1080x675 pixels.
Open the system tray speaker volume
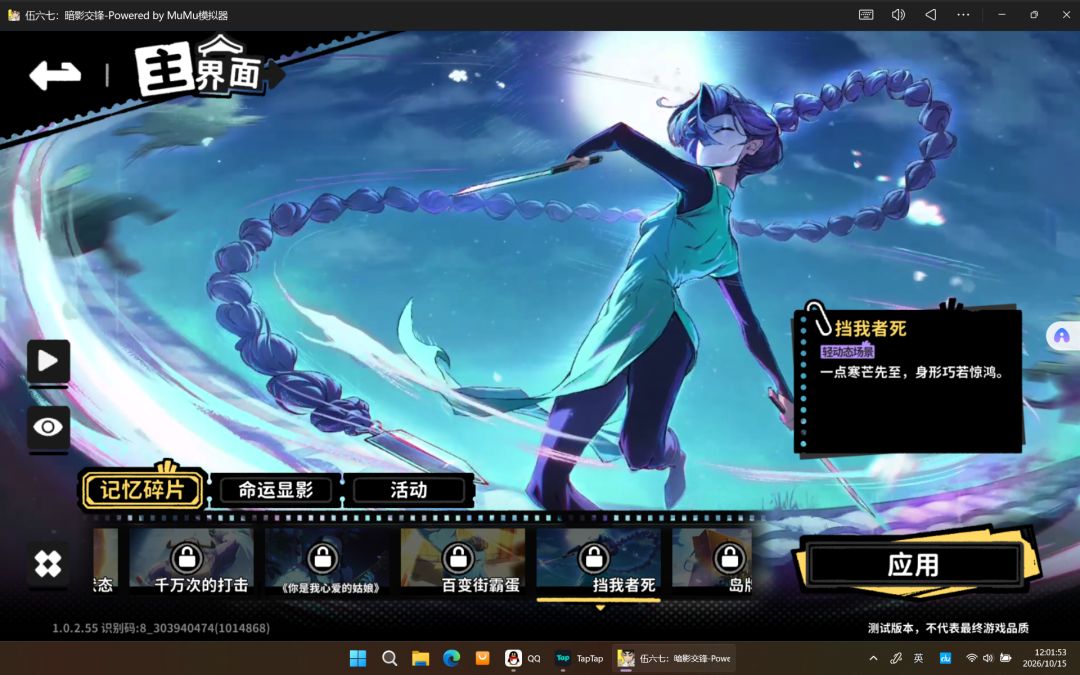point(988,658)
